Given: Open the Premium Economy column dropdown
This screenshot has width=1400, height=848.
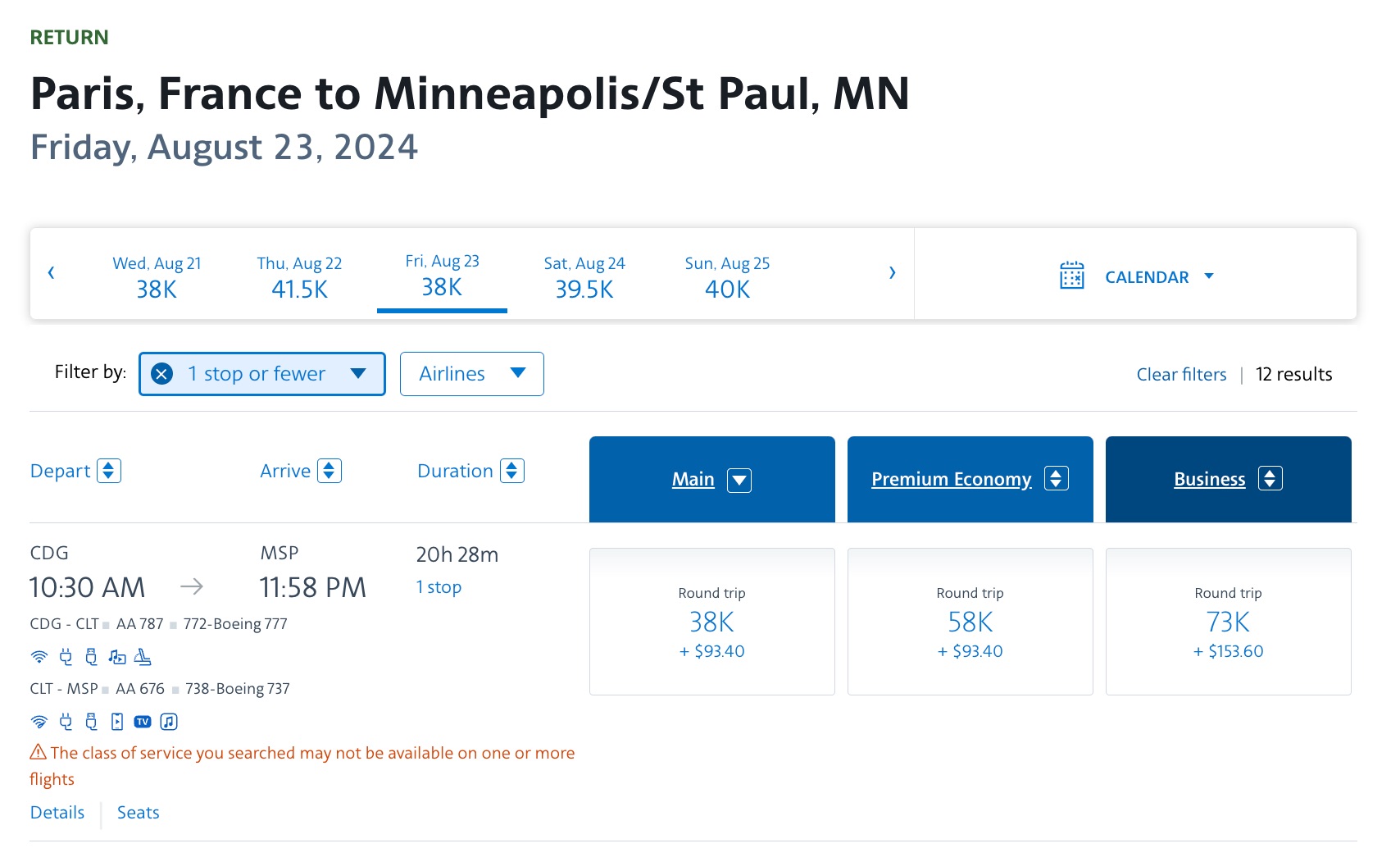Looking at the screenshot, I should click(x=1056, y=478).
